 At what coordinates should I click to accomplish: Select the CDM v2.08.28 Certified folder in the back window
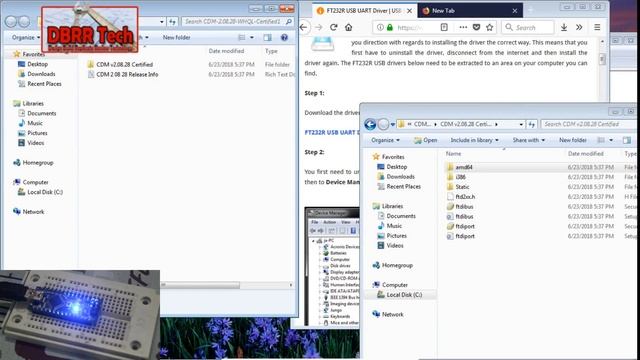click(124, 64)
